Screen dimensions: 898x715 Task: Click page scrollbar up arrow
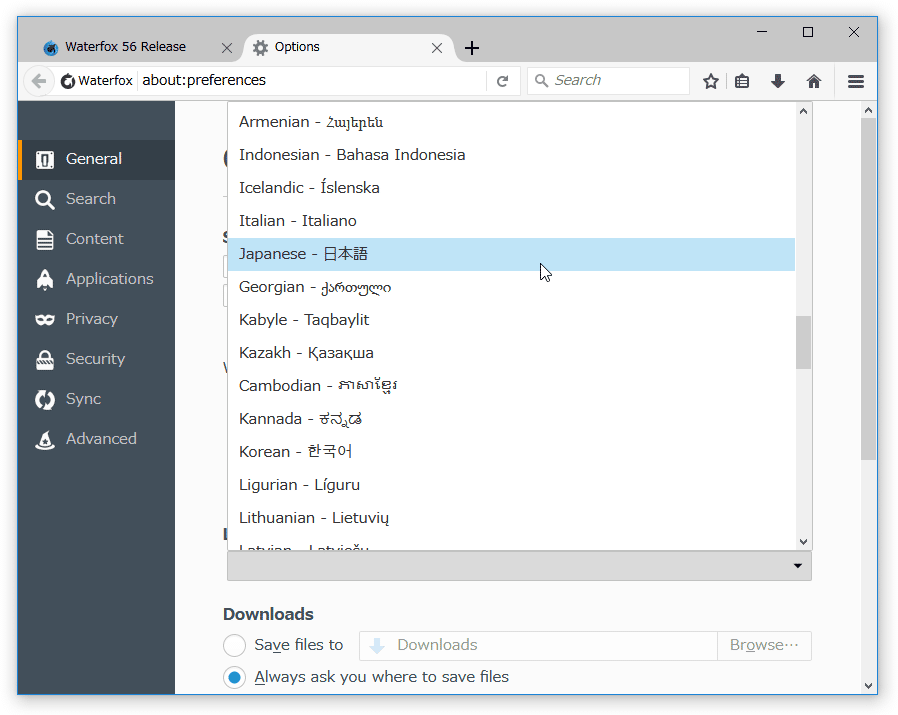(x=868, y=111)
